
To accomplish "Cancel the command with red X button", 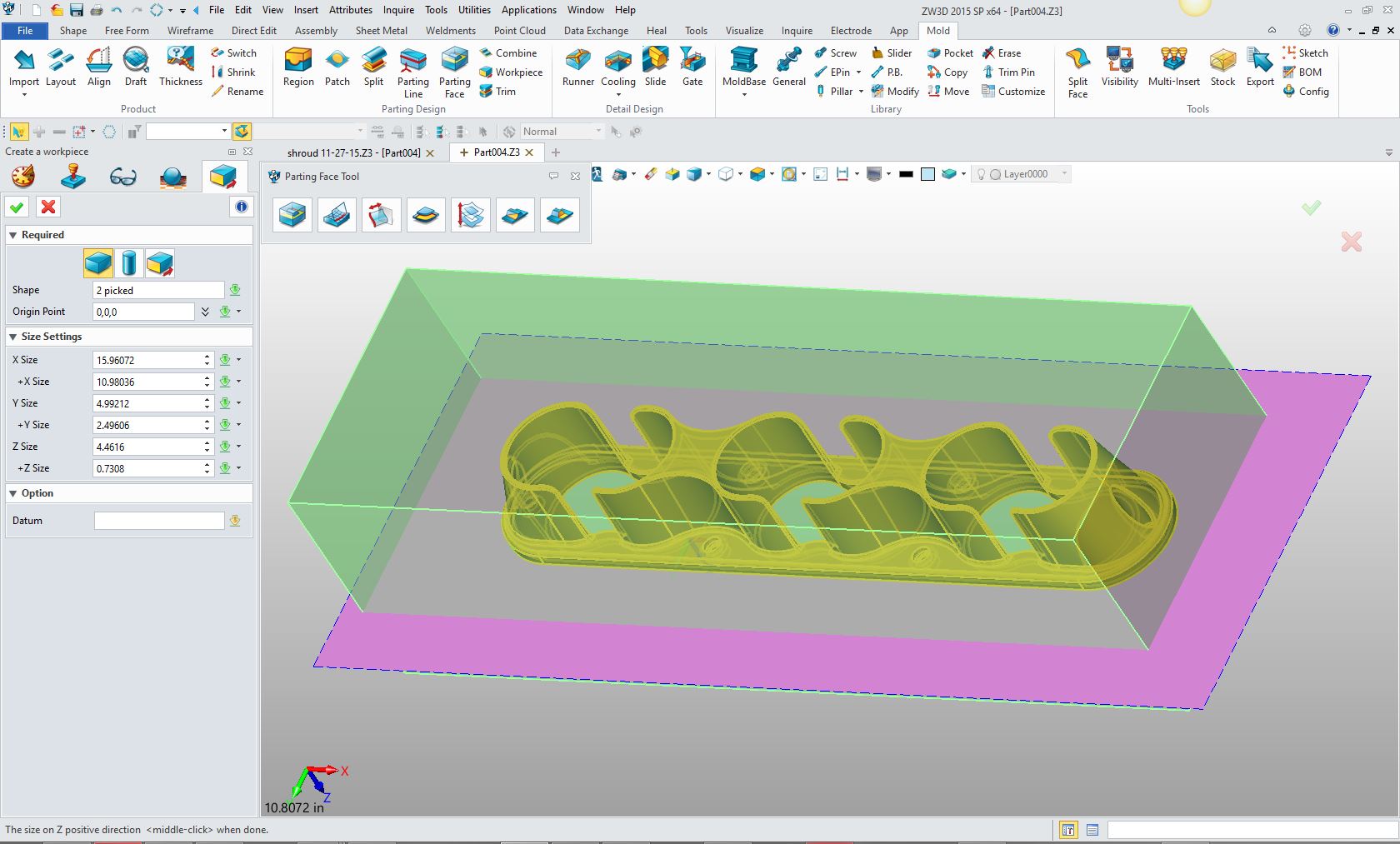I will (x=48, y=207).
